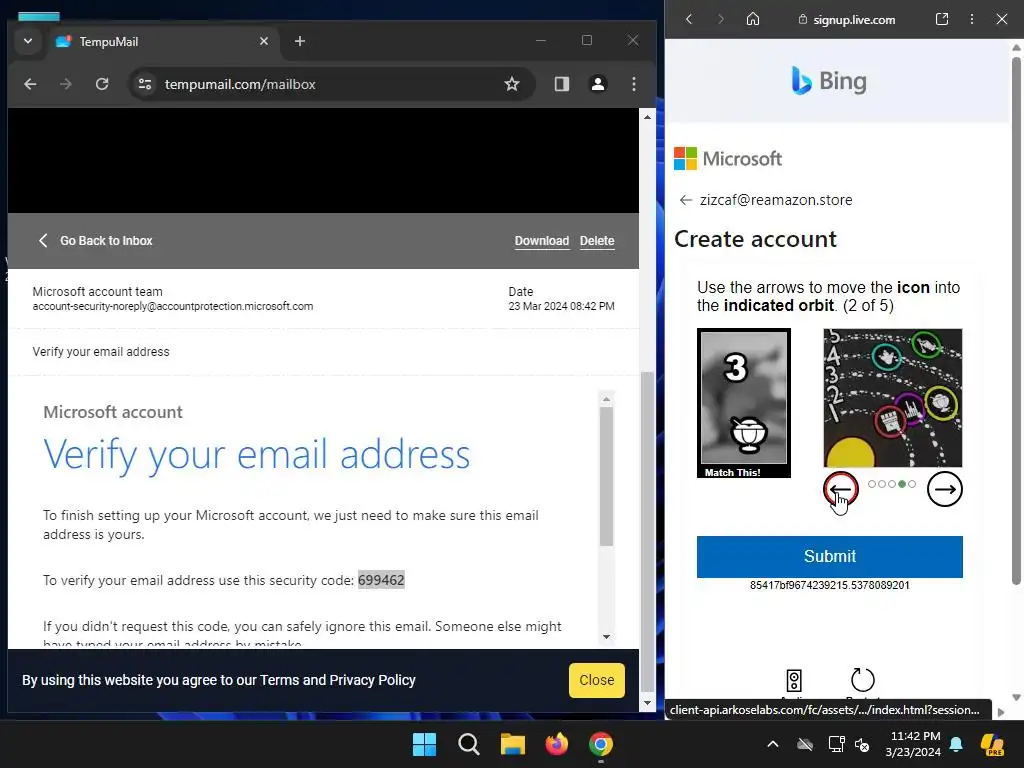Close the TempuMail tab
Image resolution: width=1024 pixels, height=768 pixels.
click(x=264, y=41)
